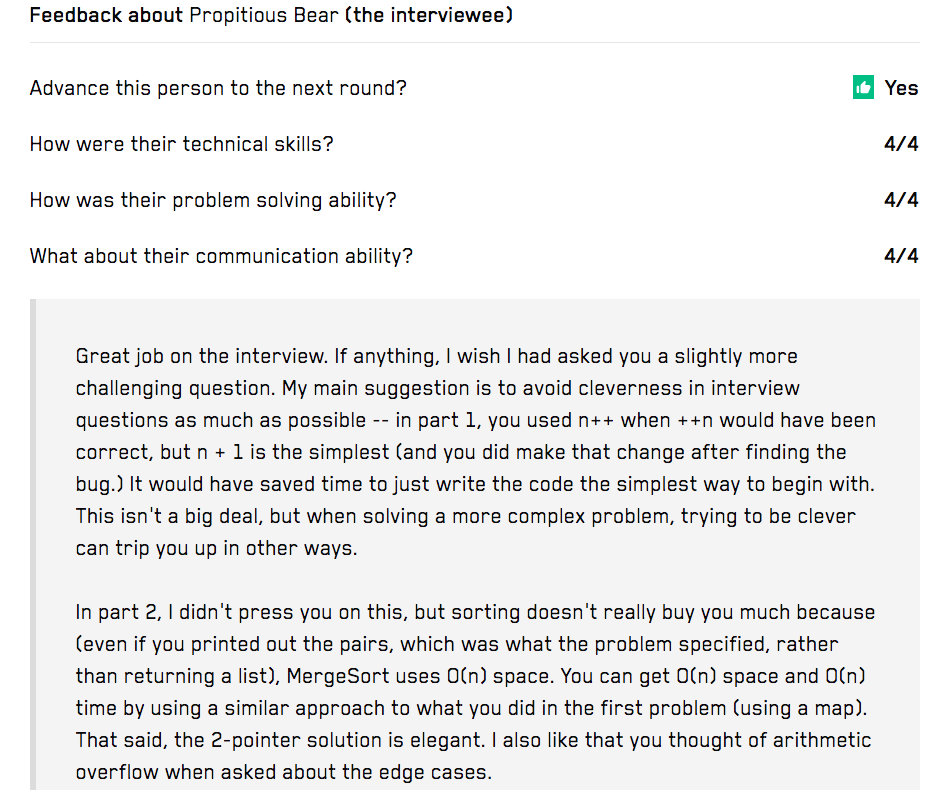Screen dimensions: 952x790
Task: Click "How was their problem solving ability?"
Action: click(213, 200)
